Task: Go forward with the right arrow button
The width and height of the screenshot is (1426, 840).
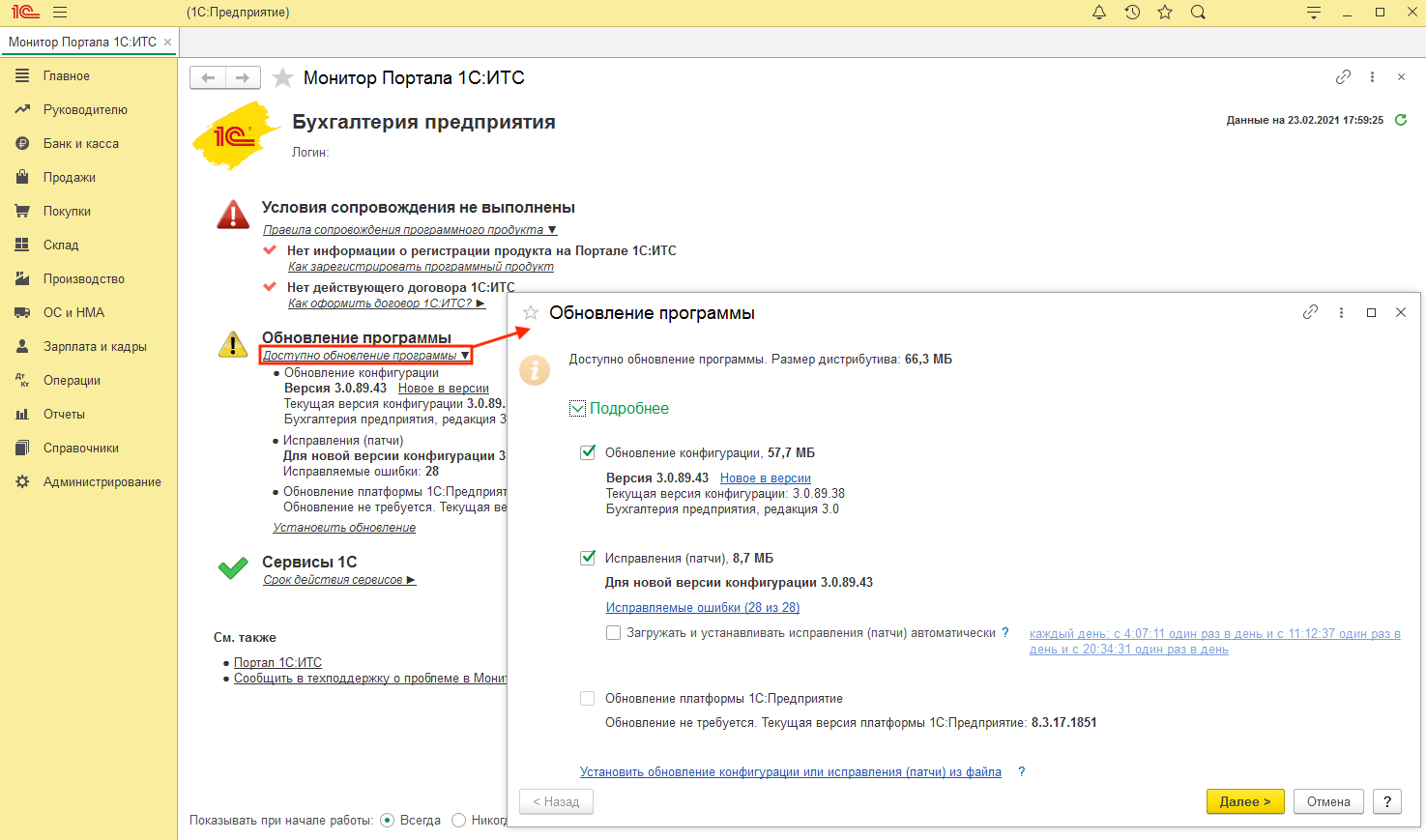Action: 243,77
